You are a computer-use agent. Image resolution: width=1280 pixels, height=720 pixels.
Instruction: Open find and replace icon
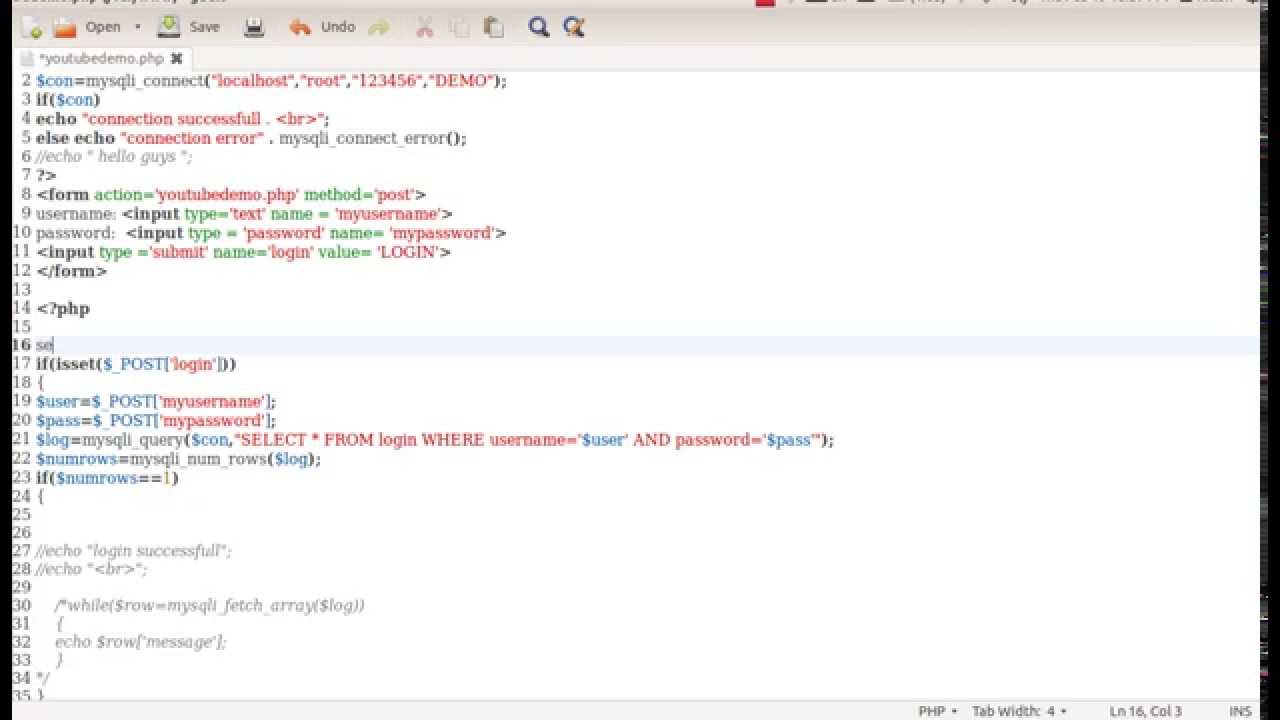573,27
